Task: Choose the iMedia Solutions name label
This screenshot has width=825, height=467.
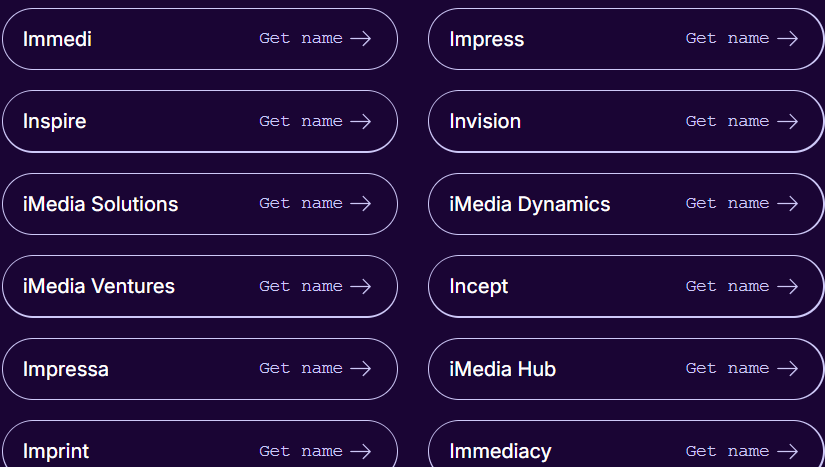Action: click(x=100, y=204)
